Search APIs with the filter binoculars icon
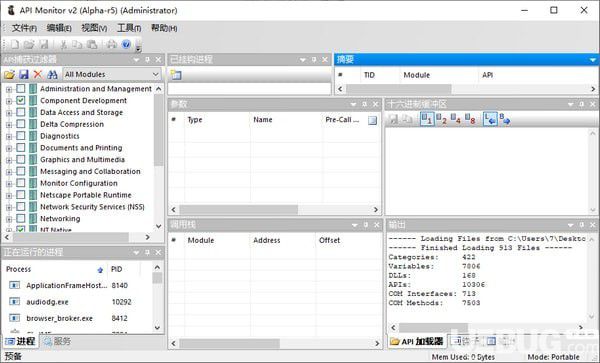The height and width of the screenshot is (363, 600). pyautogui.click(x=52, y=74)
